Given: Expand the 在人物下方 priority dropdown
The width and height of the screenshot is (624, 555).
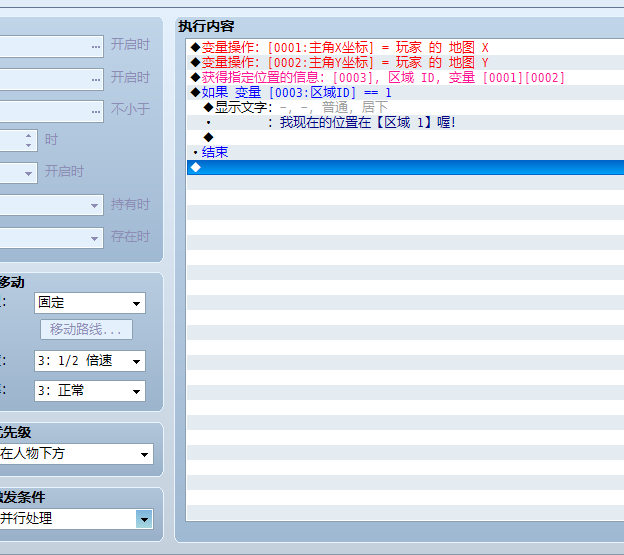Looking at the screenshot, I should [x=75, y=454].
